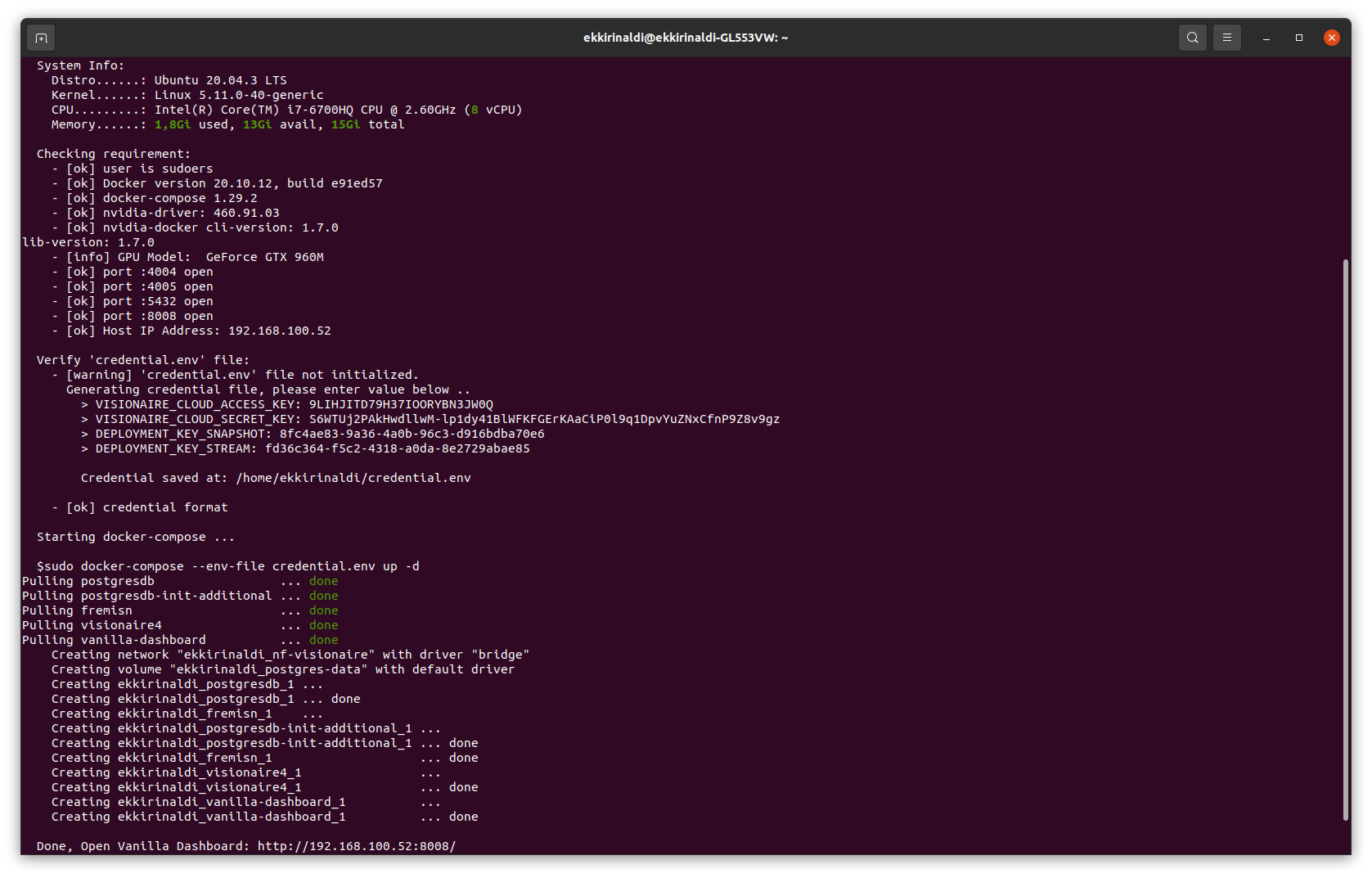Click the 'Creating volume ekkirinaldi_postgres-data' line
This screenshot has width=1372, height=878.
pyautogui.click(x=283, y=669)
